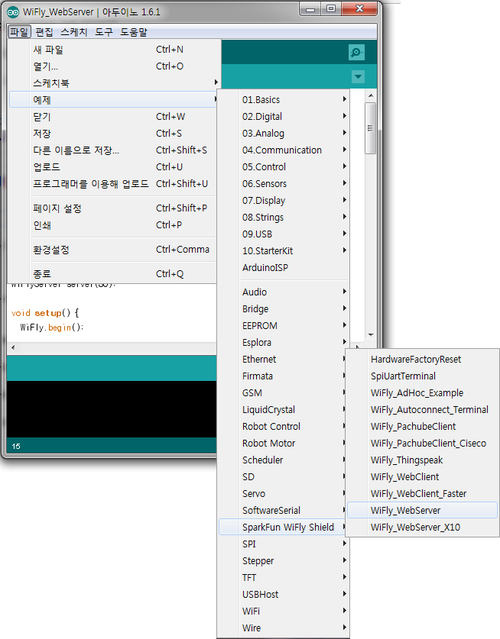Open the 편집 menu
This screenshot has width=500, height=639.
click(44, 32)
